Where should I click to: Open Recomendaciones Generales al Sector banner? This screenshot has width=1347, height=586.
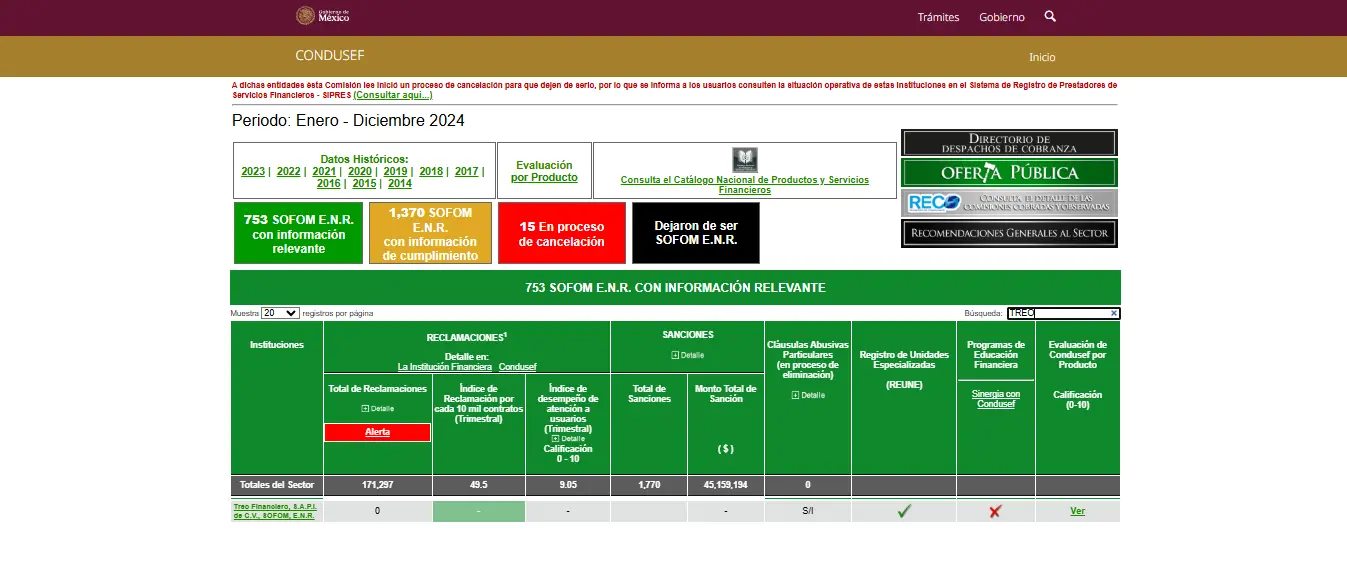1009,233
